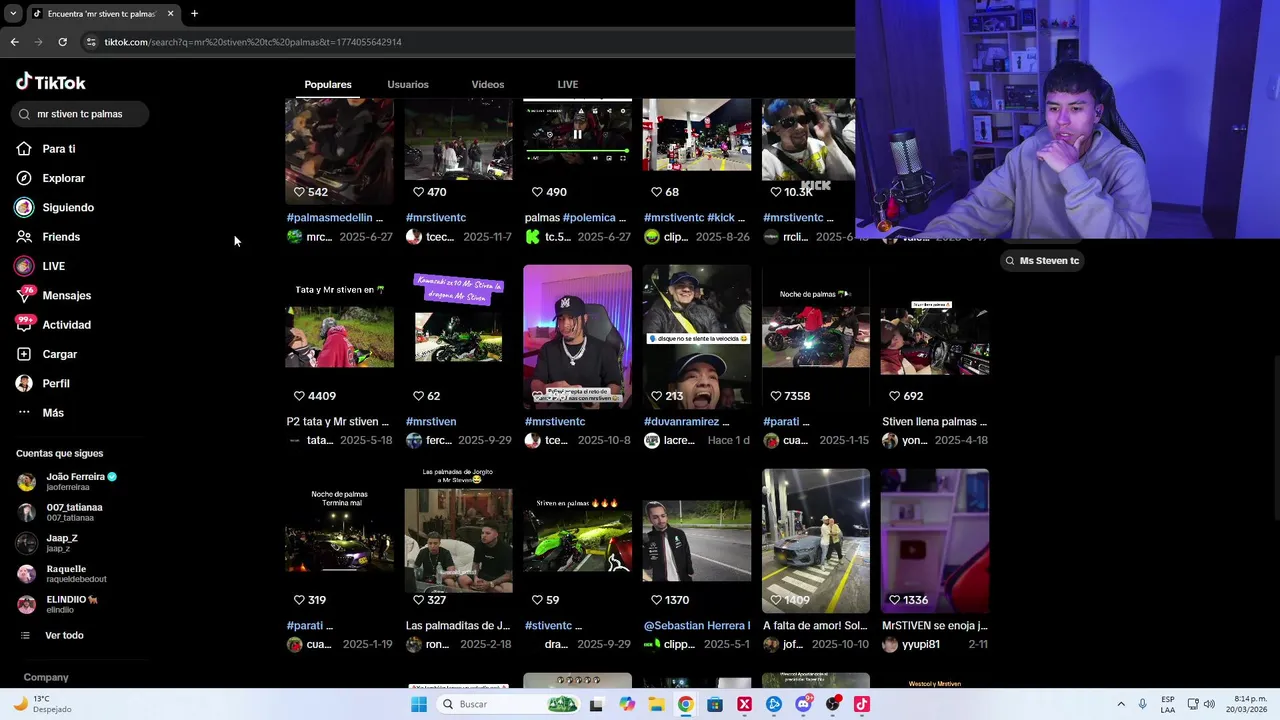Open João Ferreira's followed account
Image resolution: width=1280 pixels, height=720 pixels.
[x=66, y=481]
